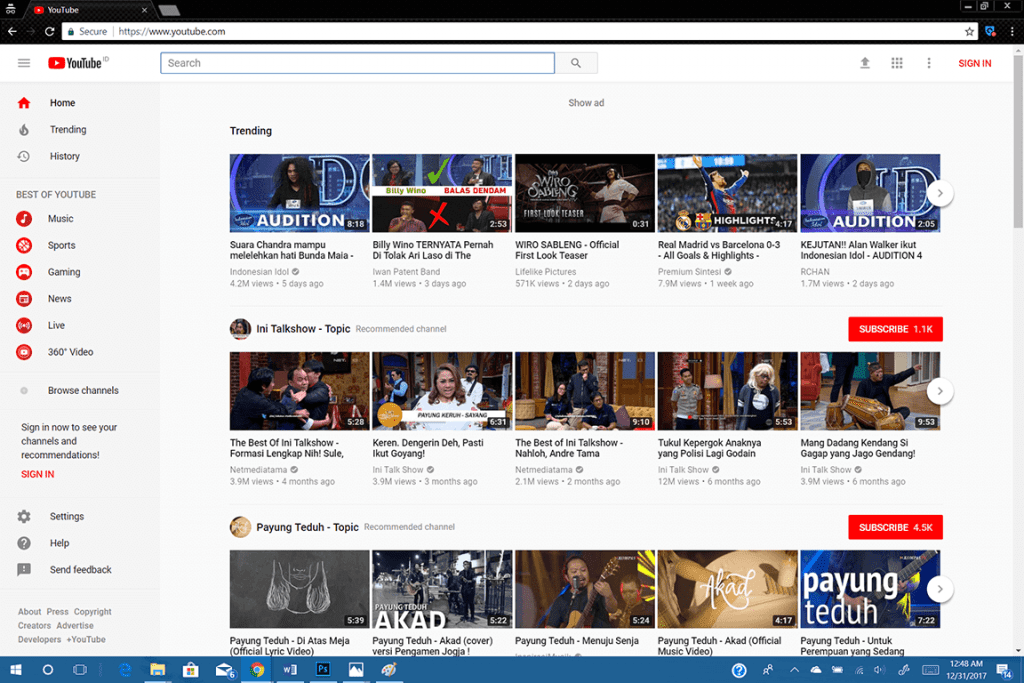Open 360° Video section
This screenshot has height=683, width=1024.
coord(70,352)
